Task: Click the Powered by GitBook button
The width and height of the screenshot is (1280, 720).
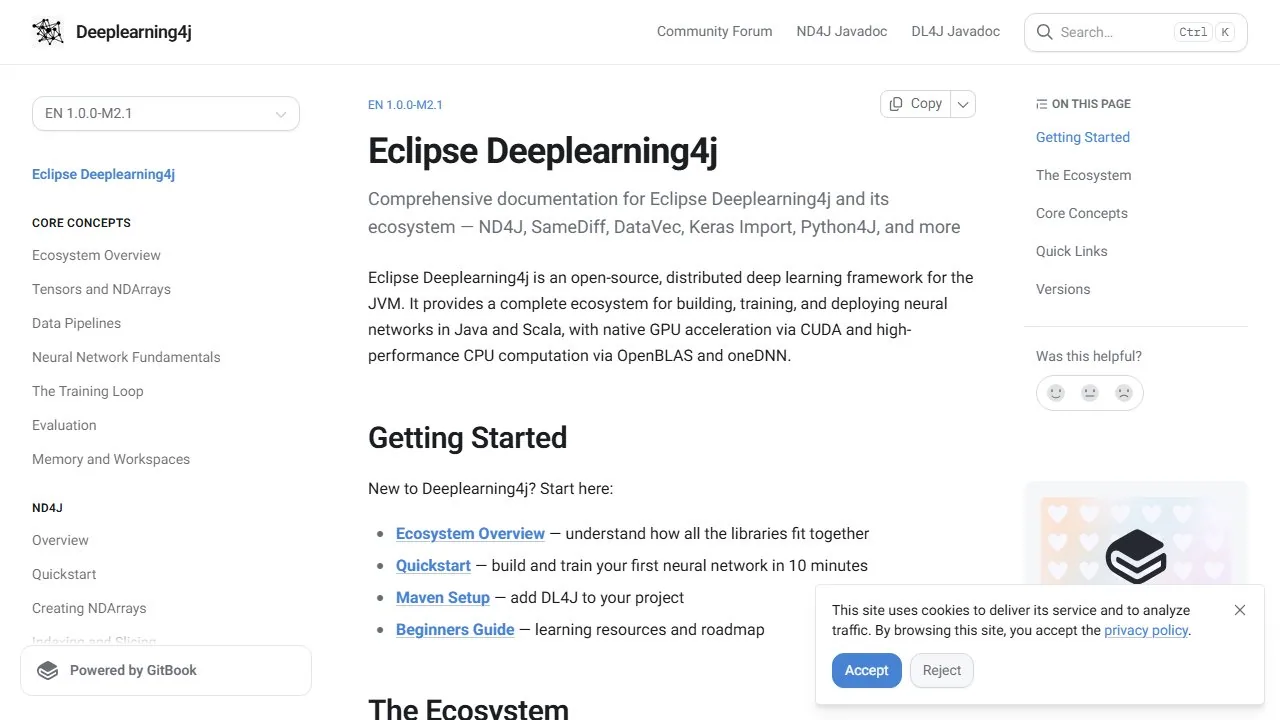Action: tap(166, 670)
